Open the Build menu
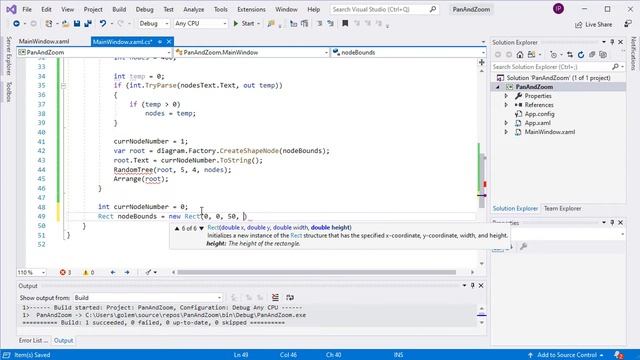This screenshot has width=640, height=360. pos(119,9)
